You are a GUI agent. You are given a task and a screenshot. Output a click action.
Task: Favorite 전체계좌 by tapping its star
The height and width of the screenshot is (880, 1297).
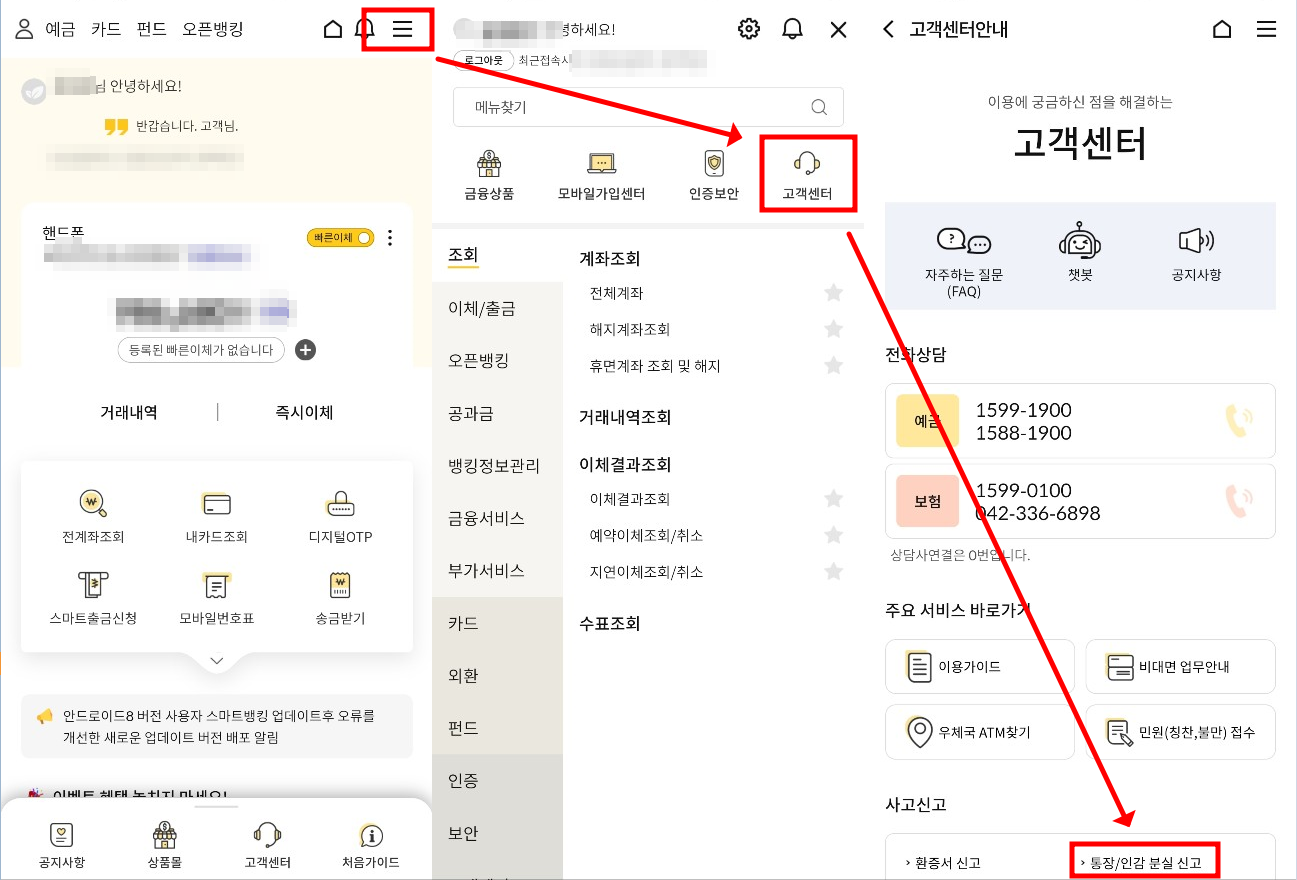tap(833, 292)
